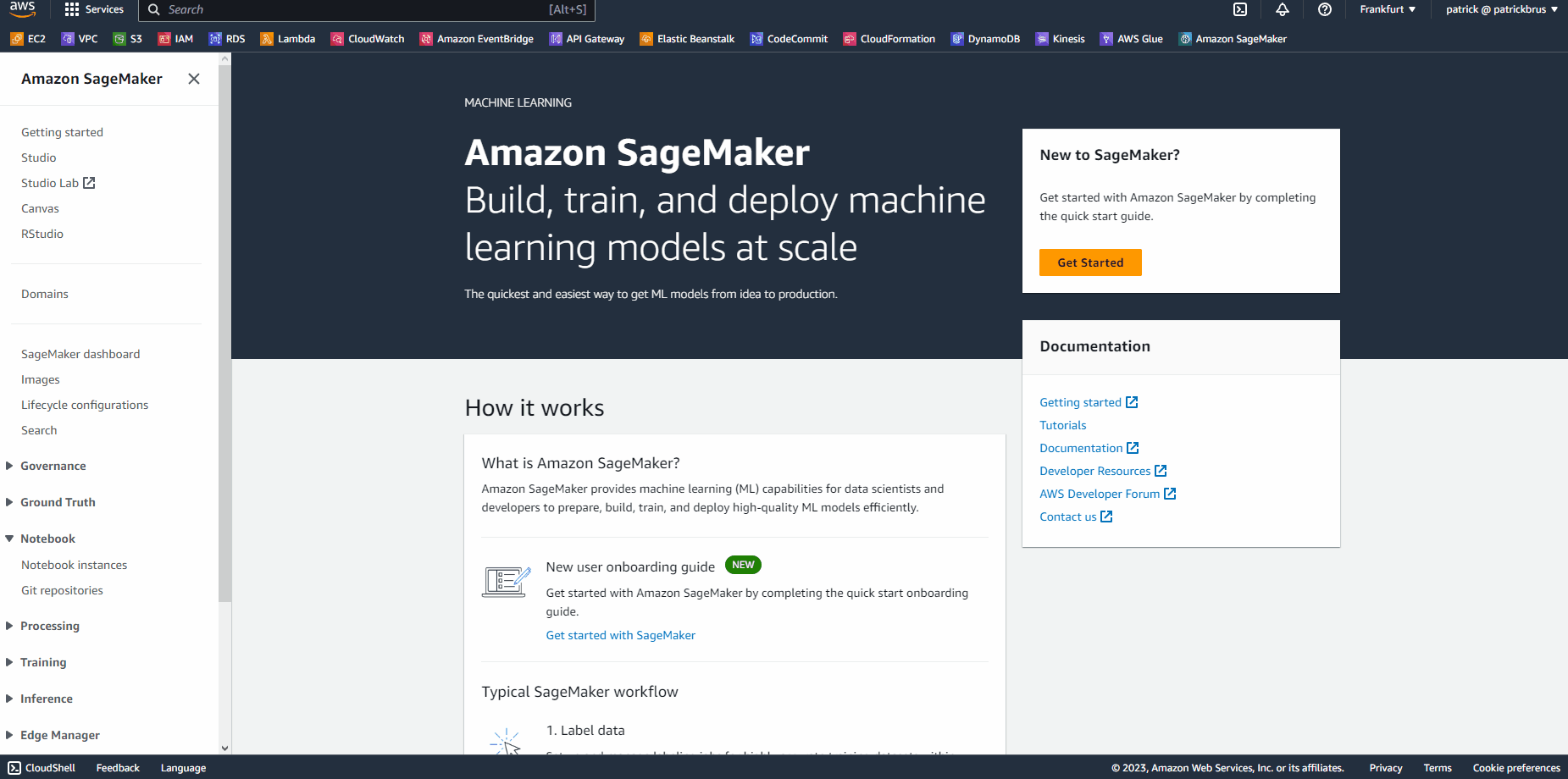Screen dimensions: 1568x779
Task: Select Notebook instances in the sidebar
Action: [x=75, y=565]
